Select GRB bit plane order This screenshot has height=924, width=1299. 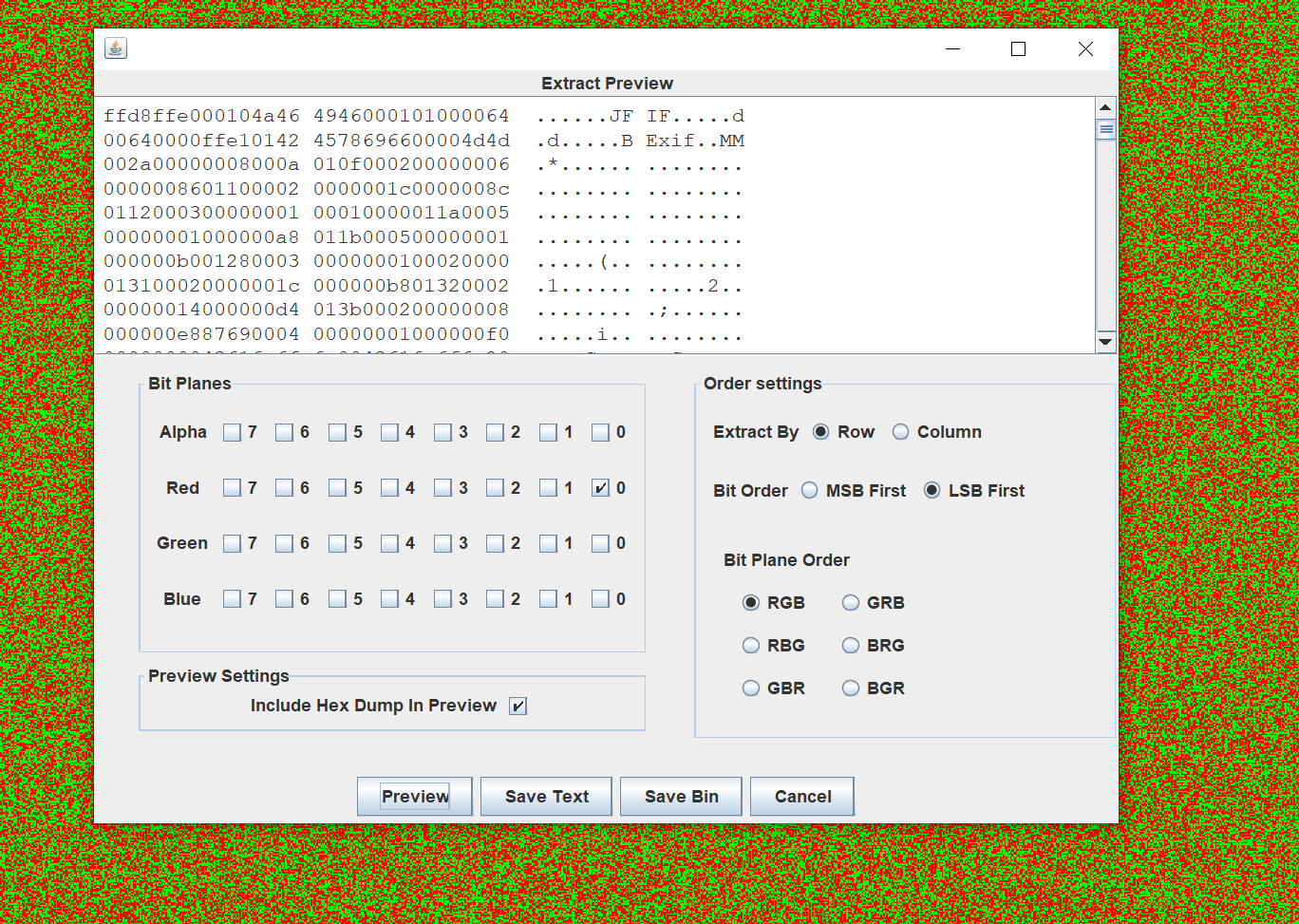[x=851, y=603]
